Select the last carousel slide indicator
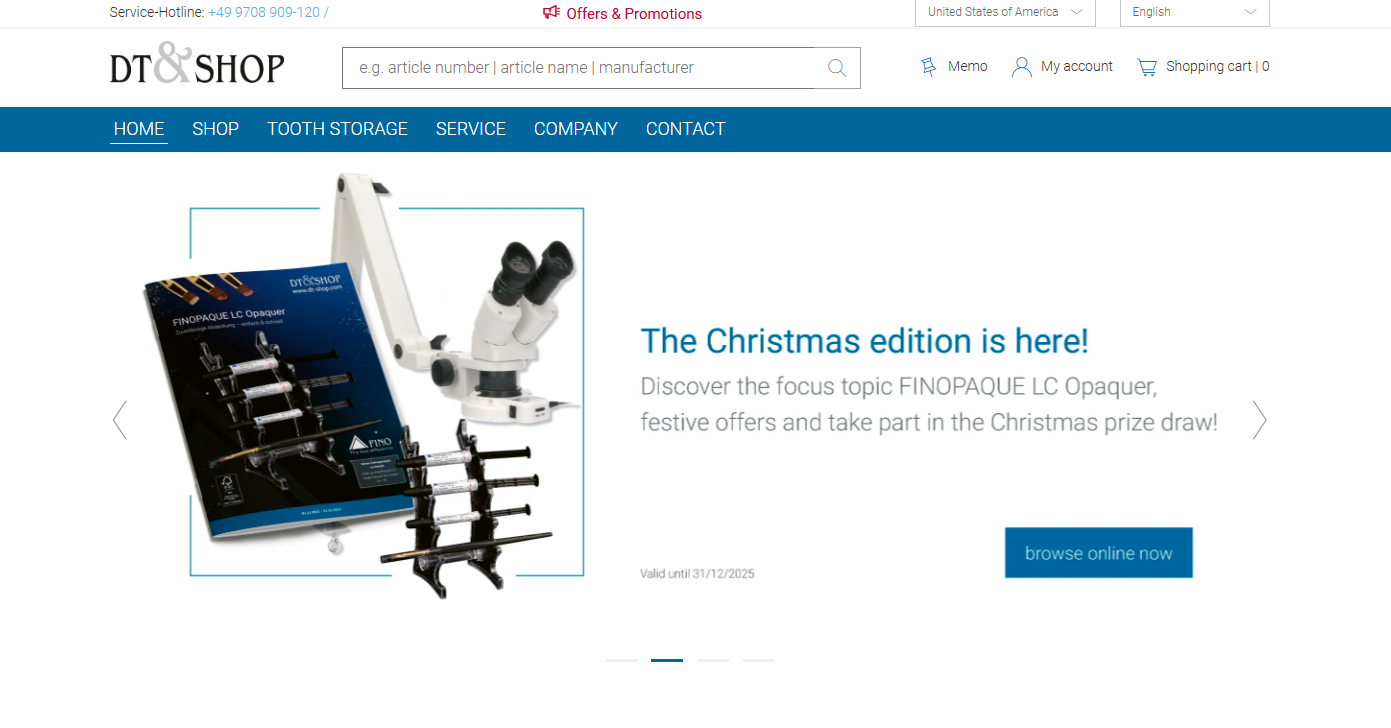Image resolution: width=1391 pixels, height=728 pixels. click(x=759, y=660)
